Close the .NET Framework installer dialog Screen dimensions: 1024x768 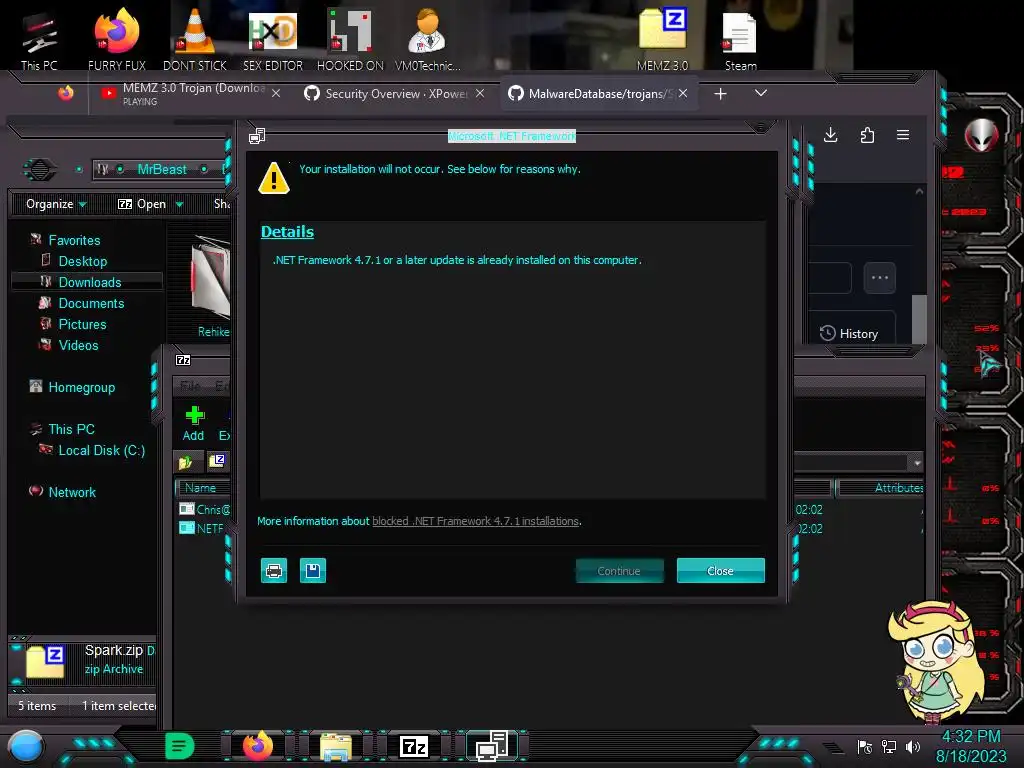point(720,571)
